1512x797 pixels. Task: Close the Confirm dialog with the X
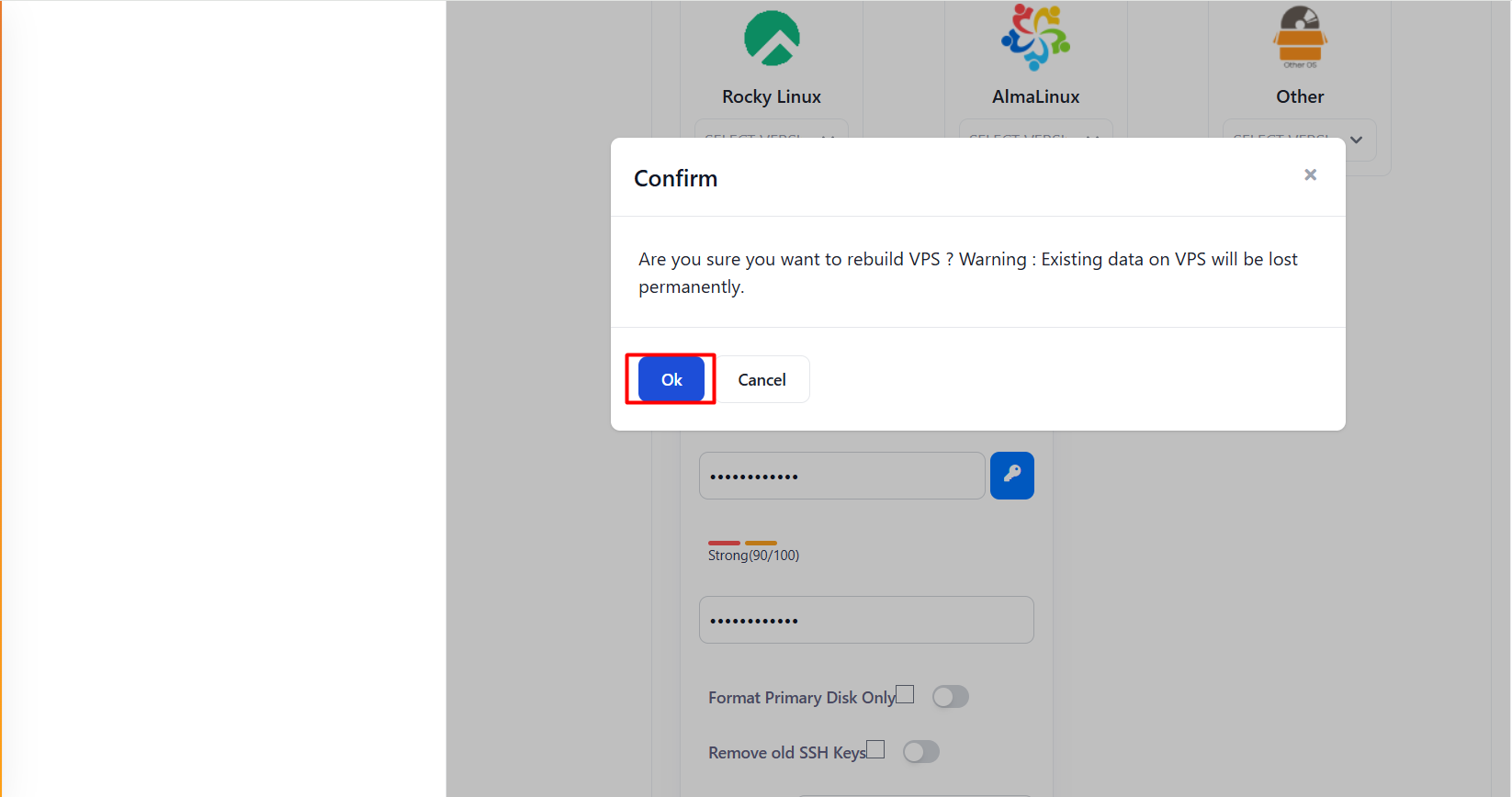tap(1310, 175)
